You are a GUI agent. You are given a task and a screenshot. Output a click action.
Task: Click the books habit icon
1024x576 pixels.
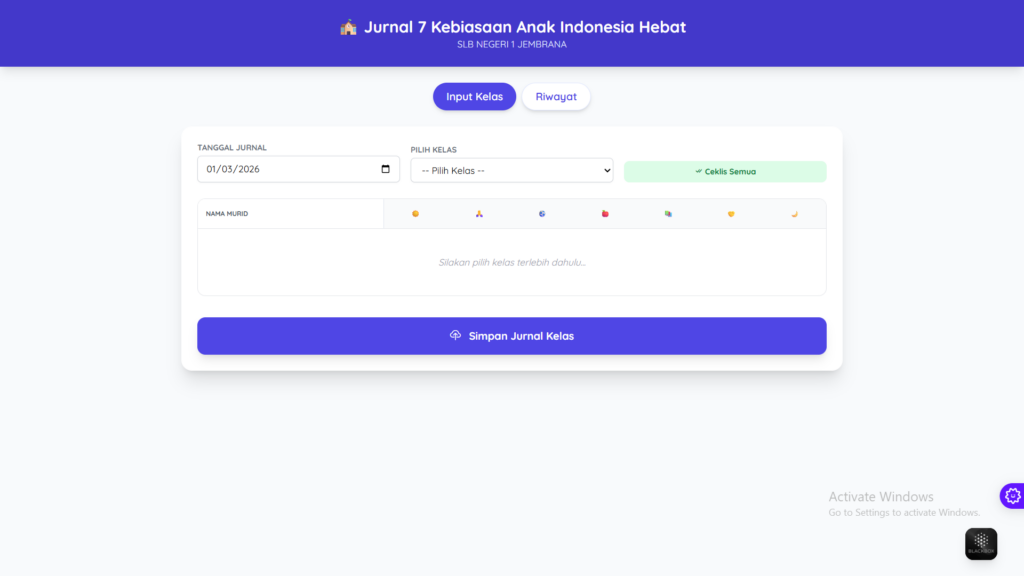(x=668, y=214)
